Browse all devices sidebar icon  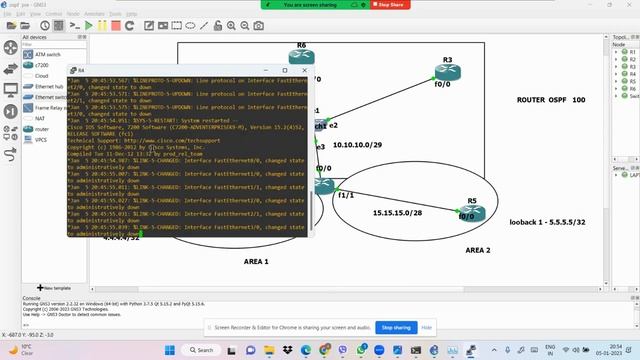(11, 133)
